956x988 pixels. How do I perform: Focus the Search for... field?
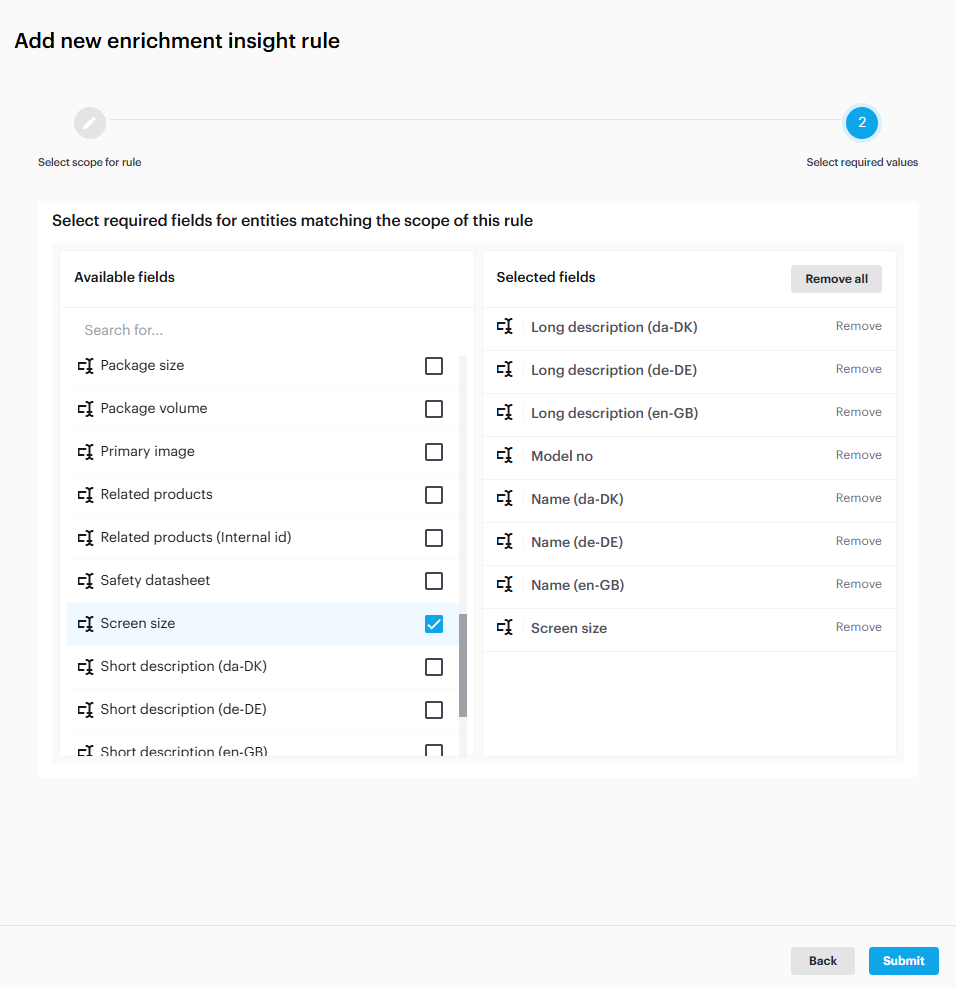tap(266, 330)
